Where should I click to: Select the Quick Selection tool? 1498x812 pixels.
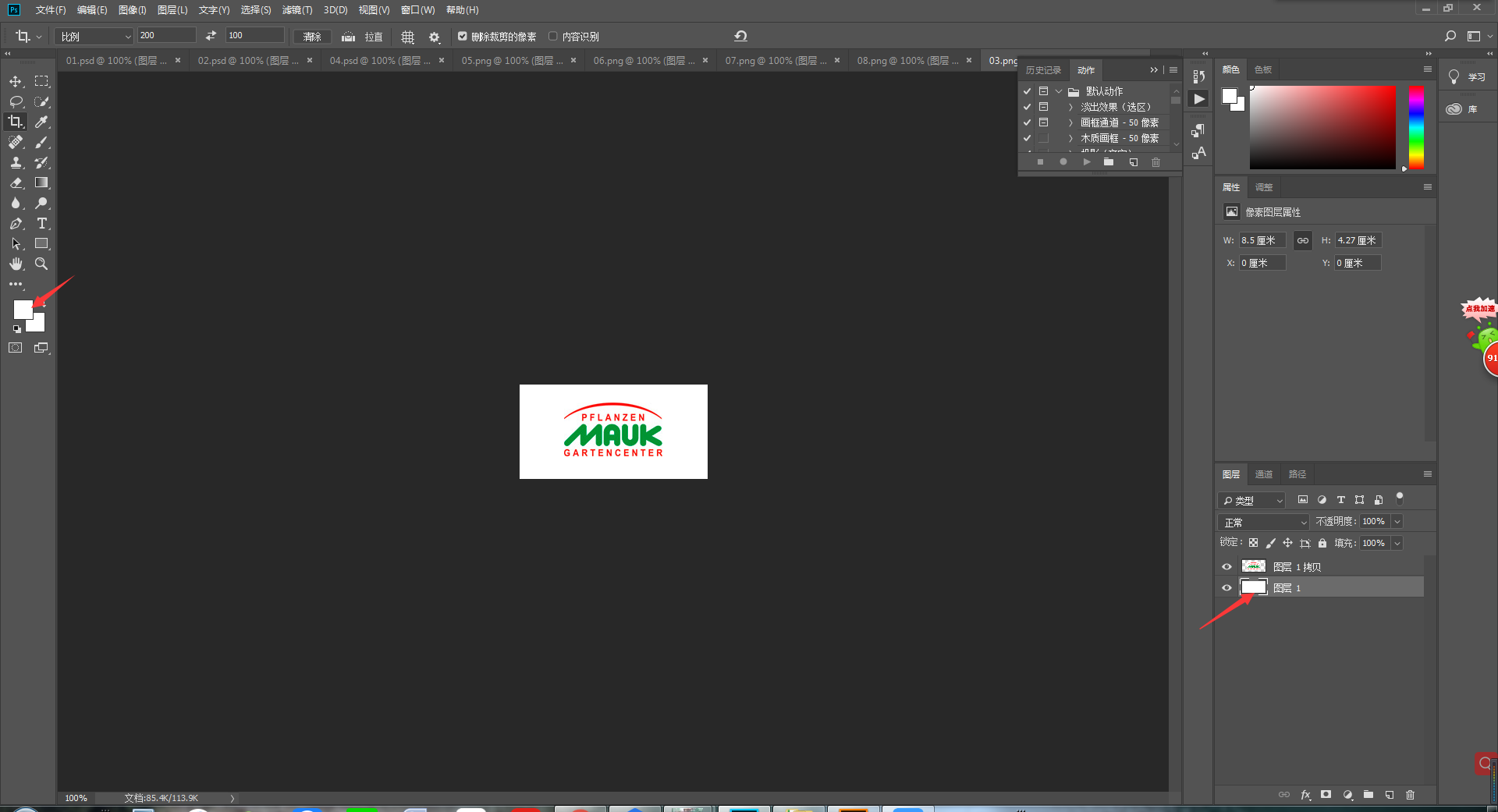(42, 101)
